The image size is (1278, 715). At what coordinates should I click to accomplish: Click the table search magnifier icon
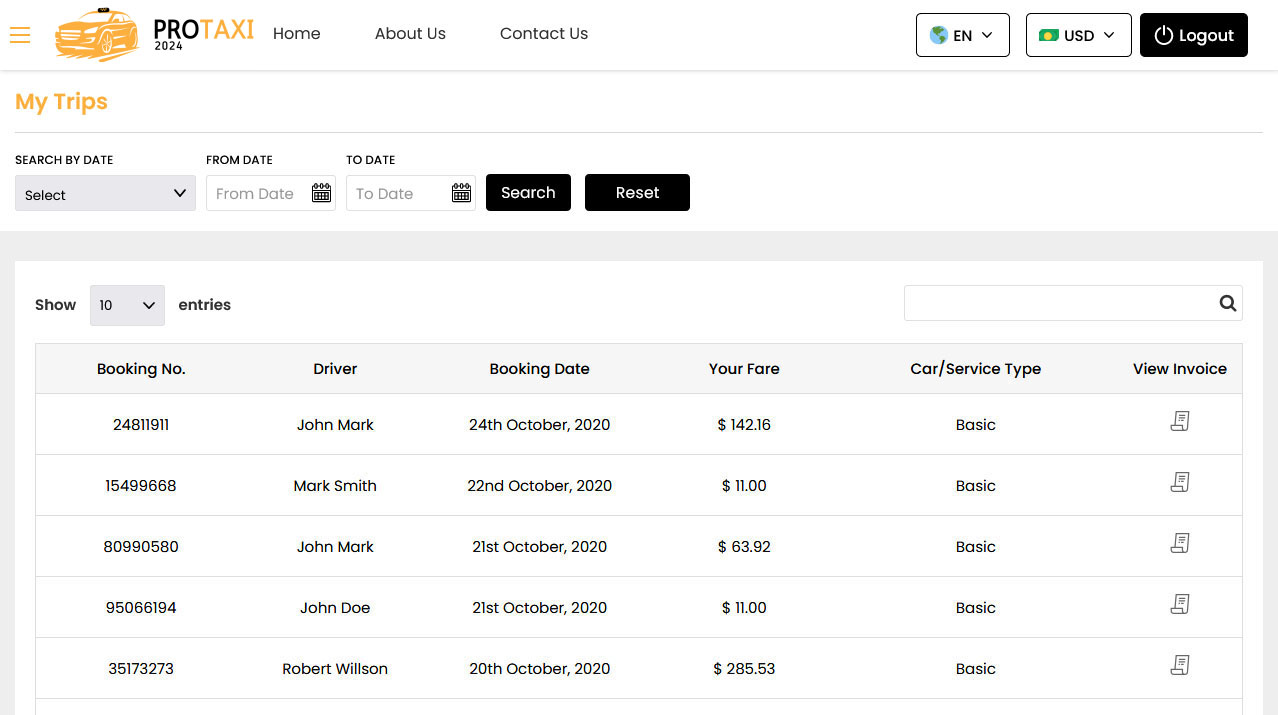(x=1228, y=303)
